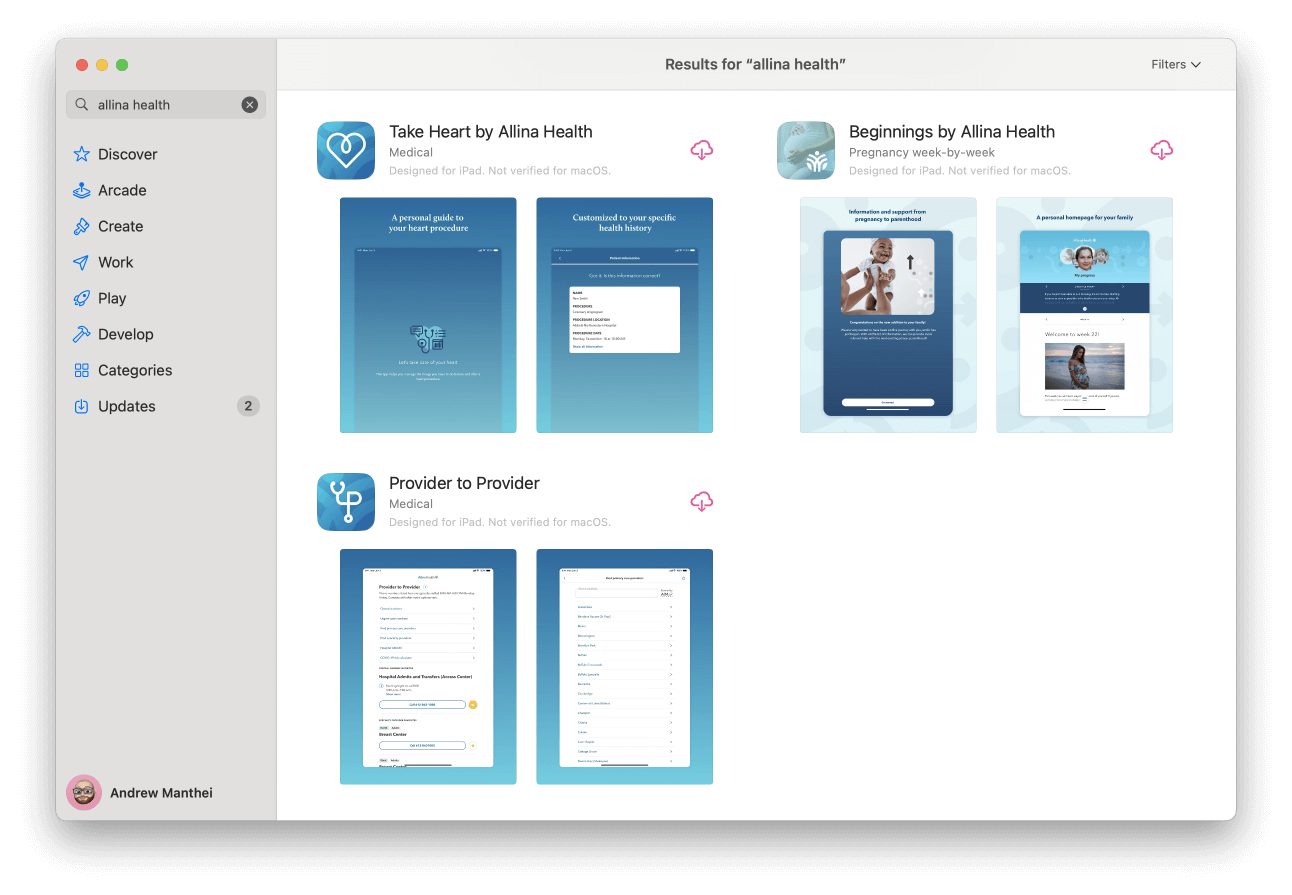The image size is (1292, 895).
Task: Open the Provider to Provider app icon
Action: [x=346, y=502]
